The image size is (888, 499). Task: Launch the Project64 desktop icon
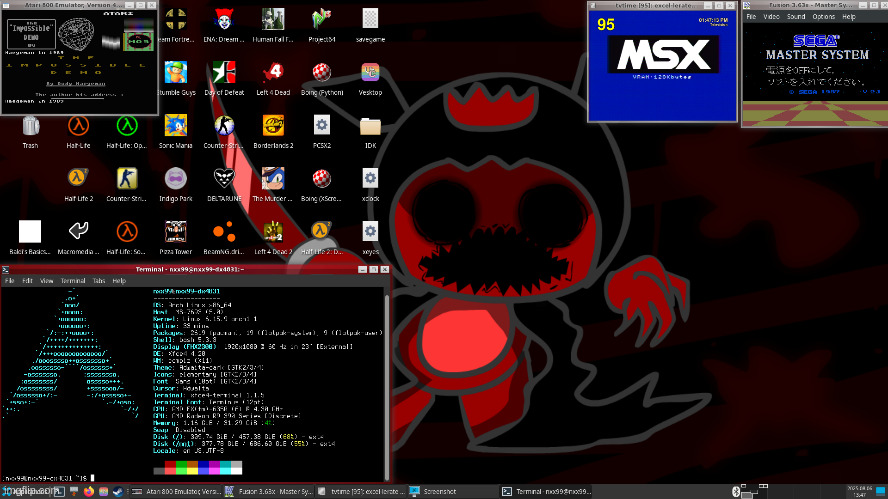coord(322,19)
